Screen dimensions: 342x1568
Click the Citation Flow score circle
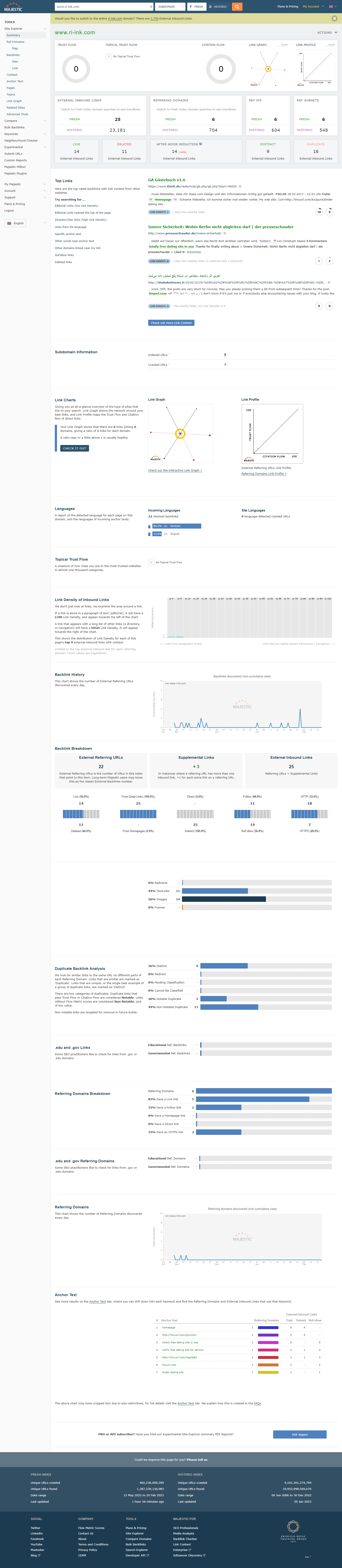(221, 69)
